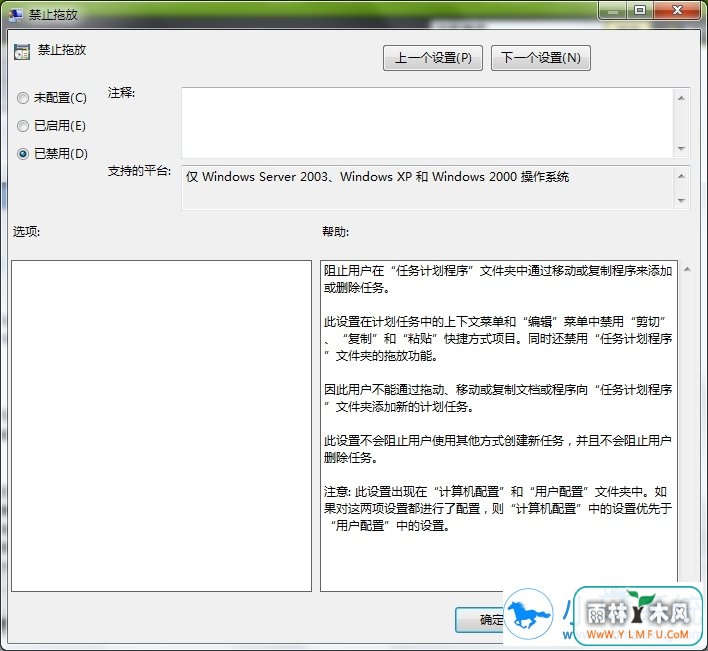Click help note starting 注意: 此设置出现在
The width and height of the screenshot is (708, 651).
tap(498, 508)
